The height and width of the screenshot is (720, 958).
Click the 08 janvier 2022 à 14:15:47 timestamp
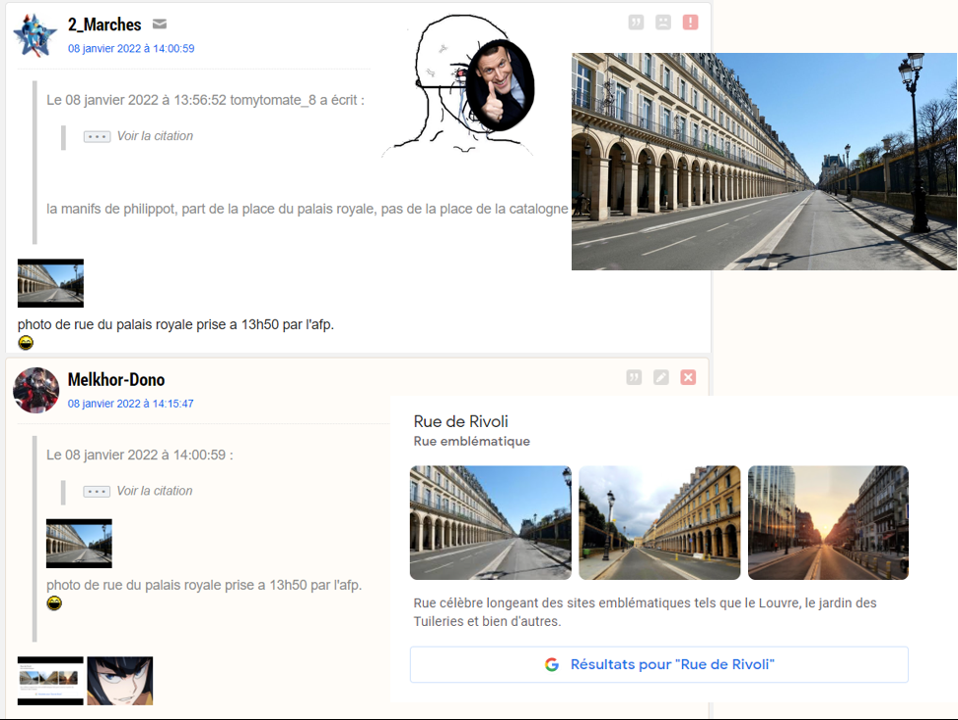click(131, 403)
